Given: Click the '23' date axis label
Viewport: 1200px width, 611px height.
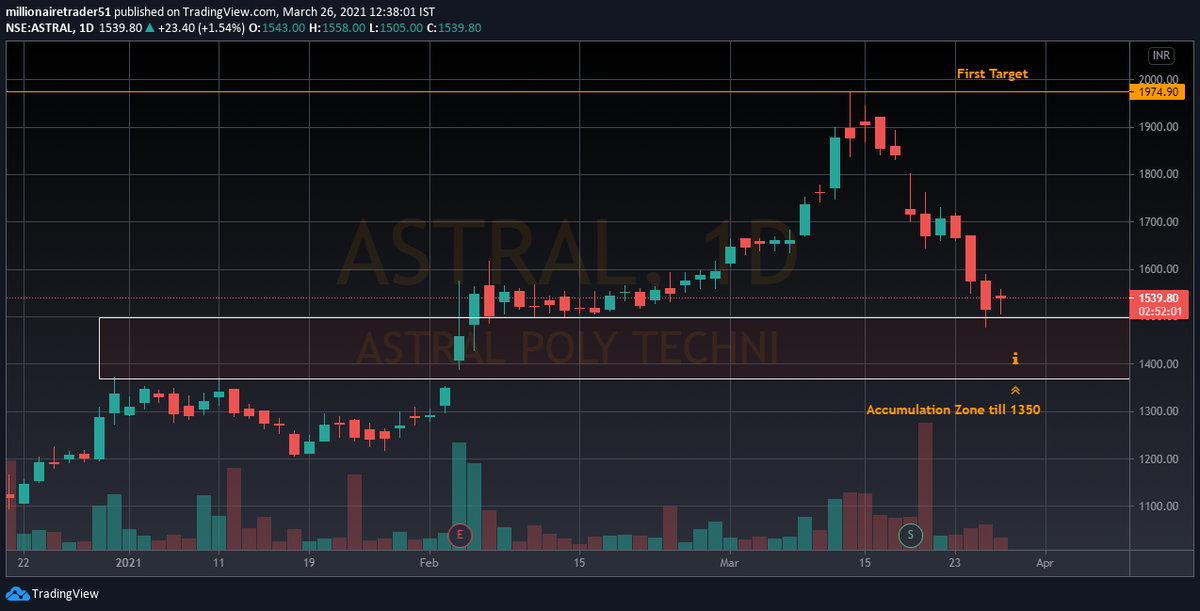Looking at the screenshot, I should (955, 564).
